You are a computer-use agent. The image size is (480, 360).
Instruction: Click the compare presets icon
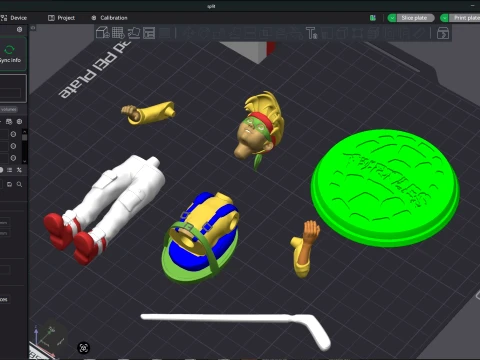(x=19, y=170)
